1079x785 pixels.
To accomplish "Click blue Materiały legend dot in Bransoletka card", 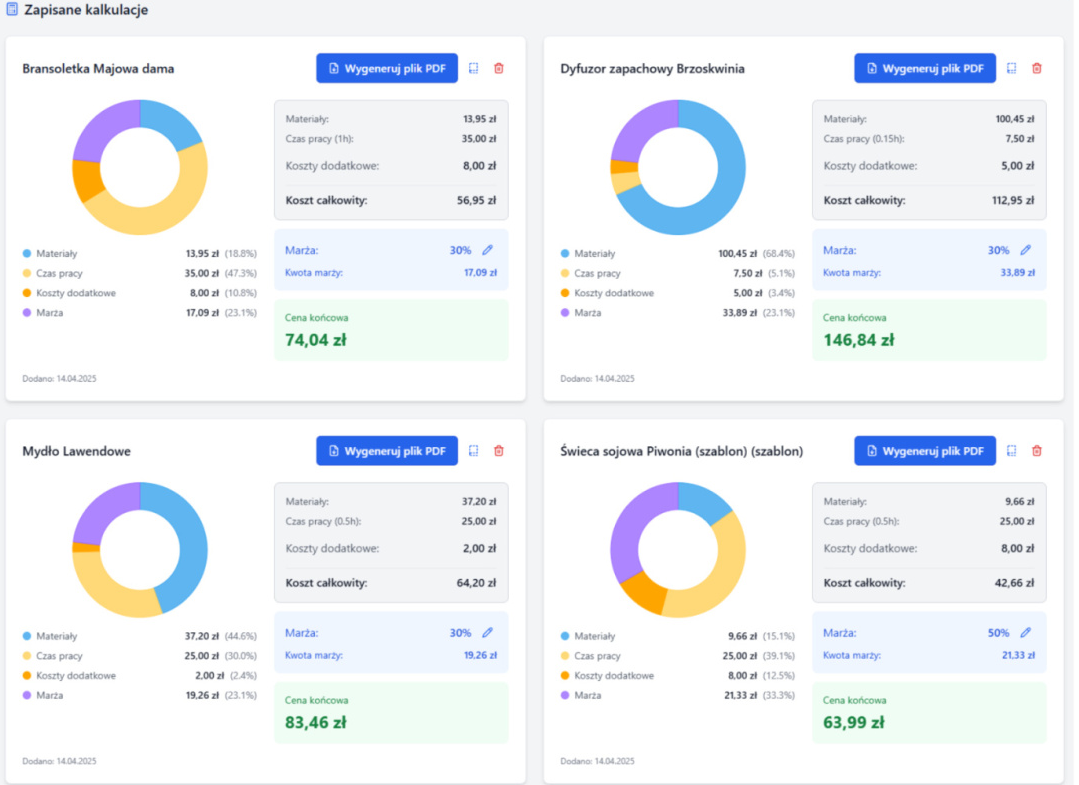I will point(27,254).
